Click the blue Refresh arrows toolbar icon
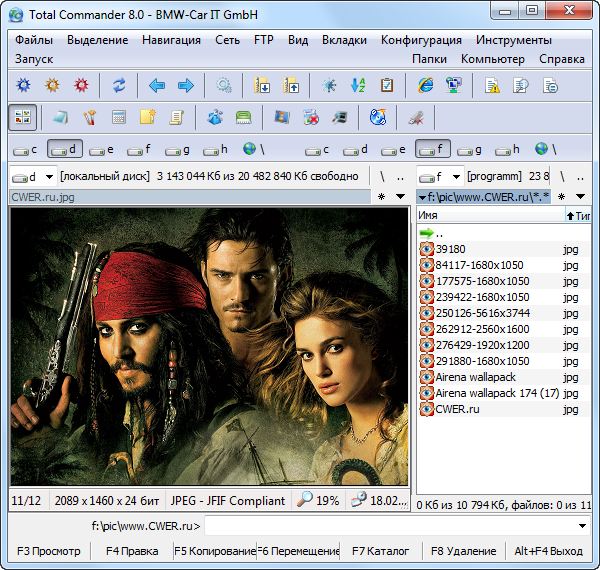600x570 pixels. [119, 86]
